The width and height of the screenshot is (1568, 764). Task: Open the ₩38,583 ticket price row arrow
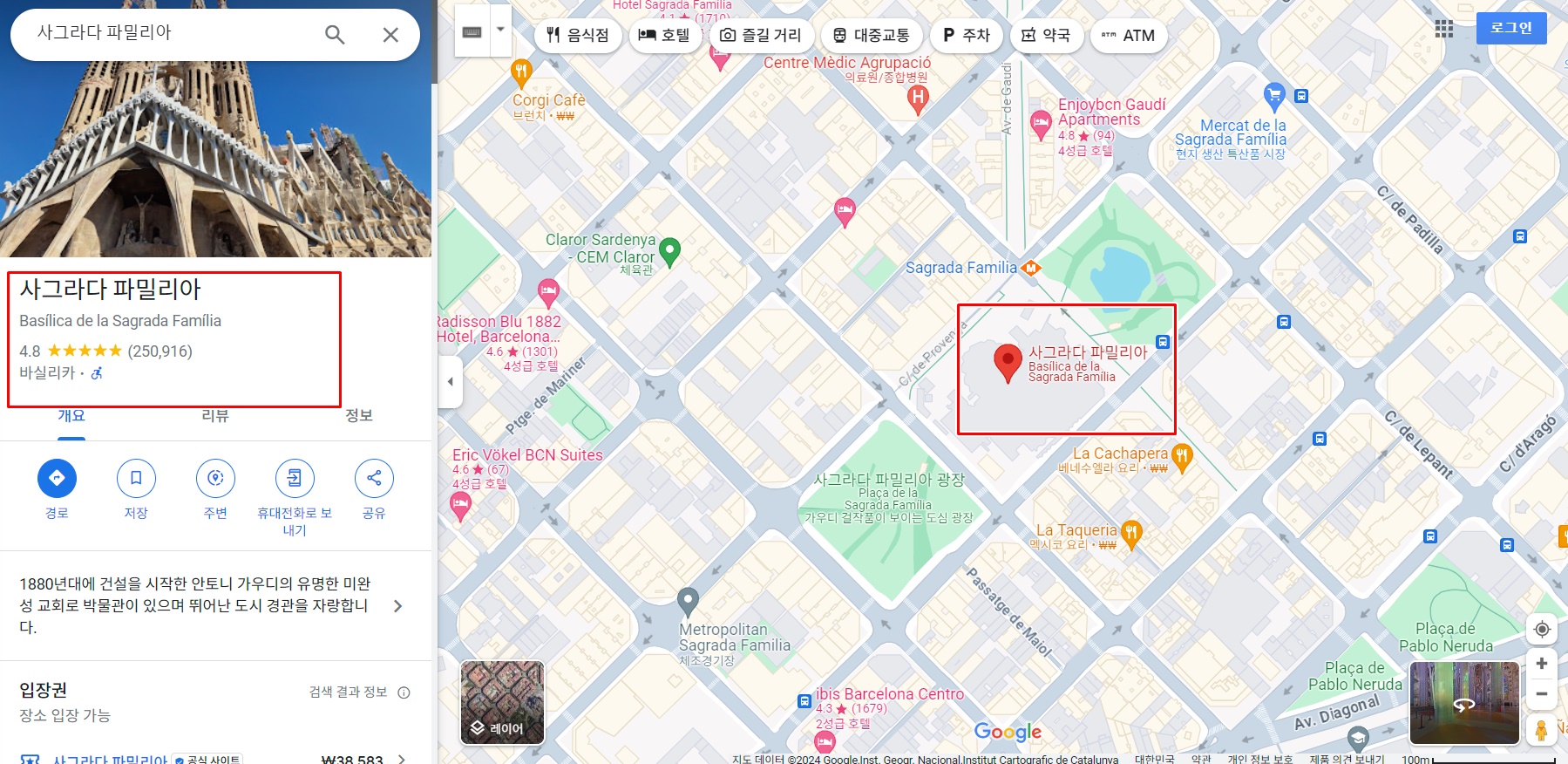401,760
